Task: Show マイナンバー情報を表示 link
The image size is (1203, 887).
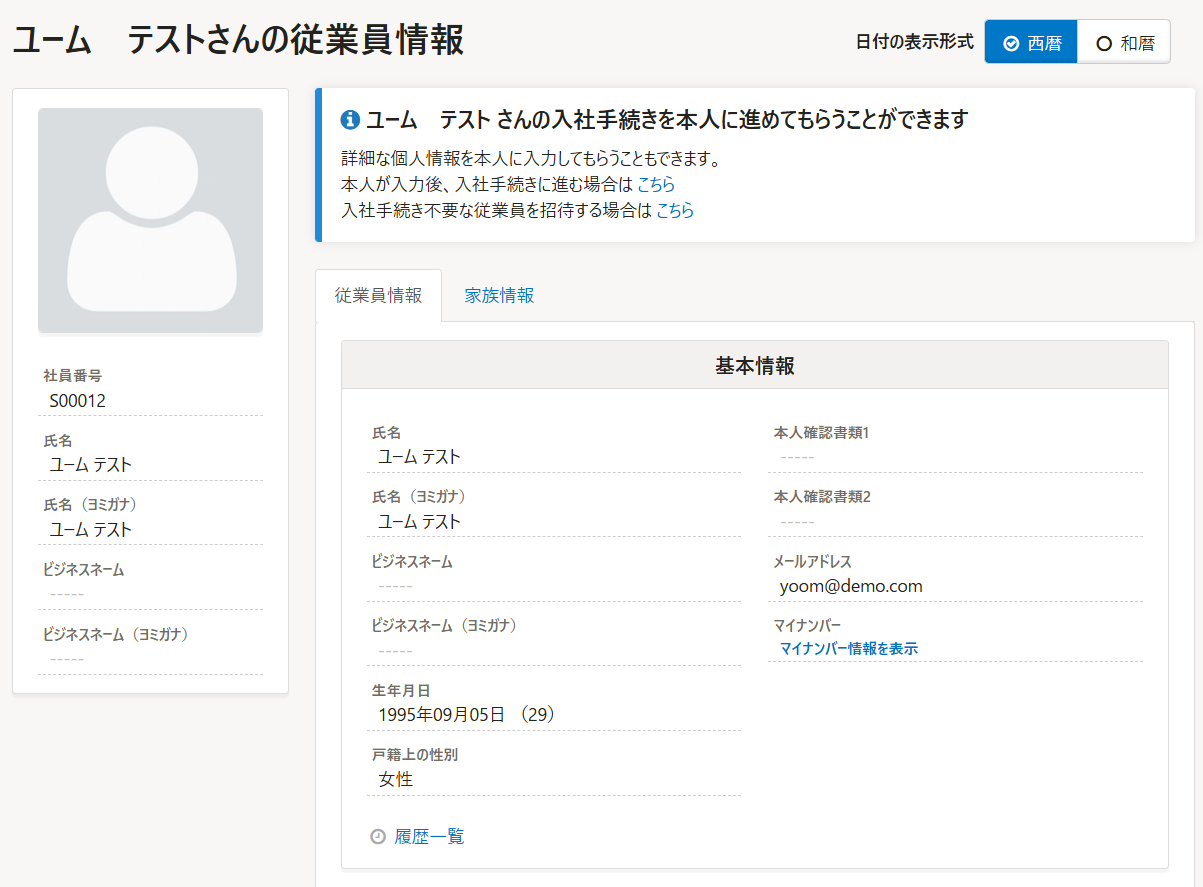Action: [x=848, y=649]
